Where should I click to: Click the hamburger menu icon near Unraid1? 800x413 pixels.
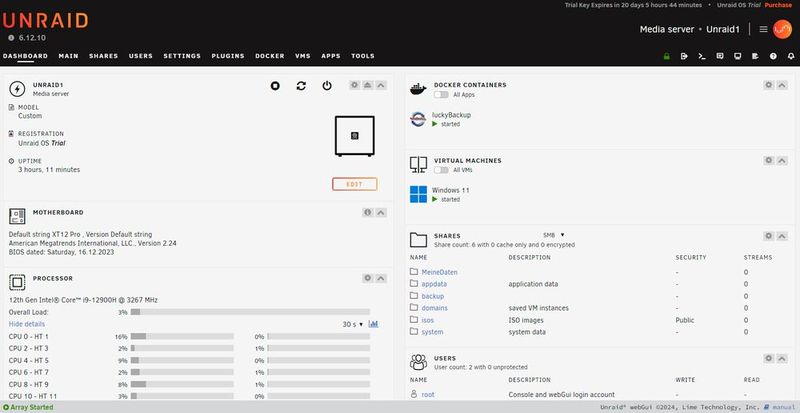click(763, 29)
